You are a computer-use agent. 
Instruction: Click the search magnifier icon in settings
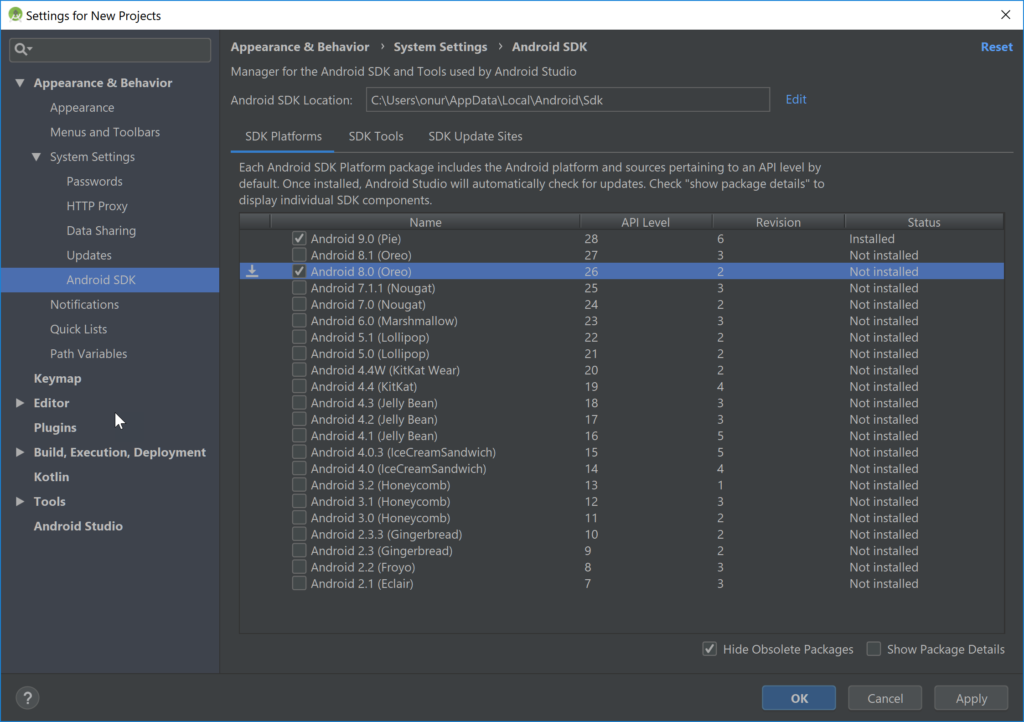pos(22,49)
